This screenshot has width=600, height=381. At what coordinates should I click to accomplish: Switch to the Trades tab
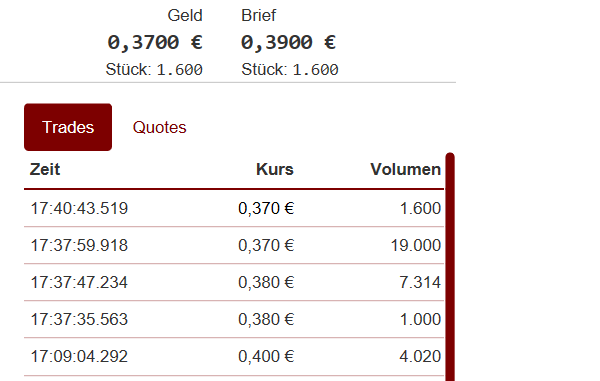coord(68,127)
